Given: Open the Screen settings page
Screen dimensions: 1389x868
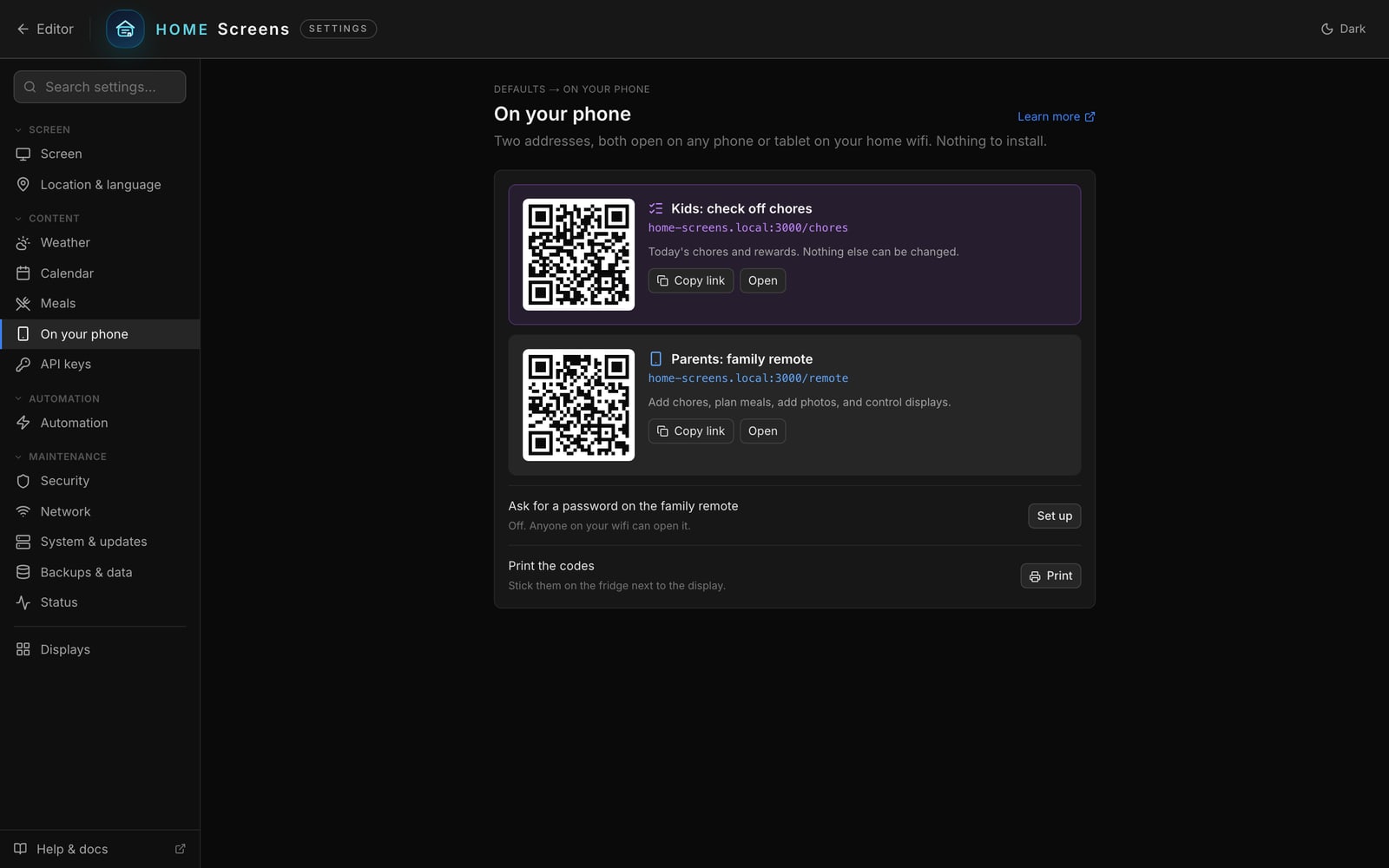Looking at the screenshot, I should coord(100,154).
